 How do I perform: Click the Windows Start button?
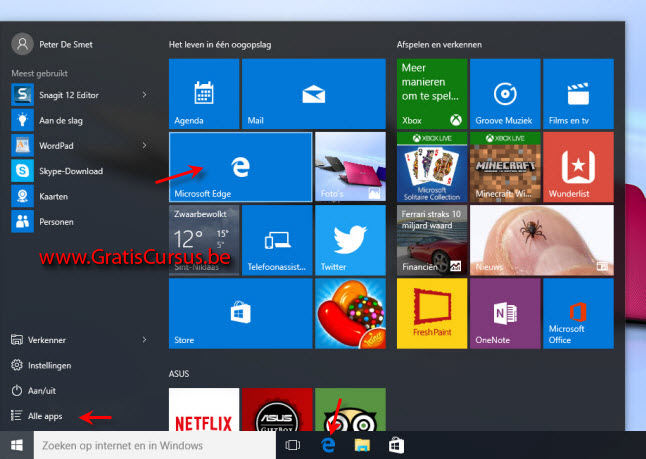click(17, 445)
